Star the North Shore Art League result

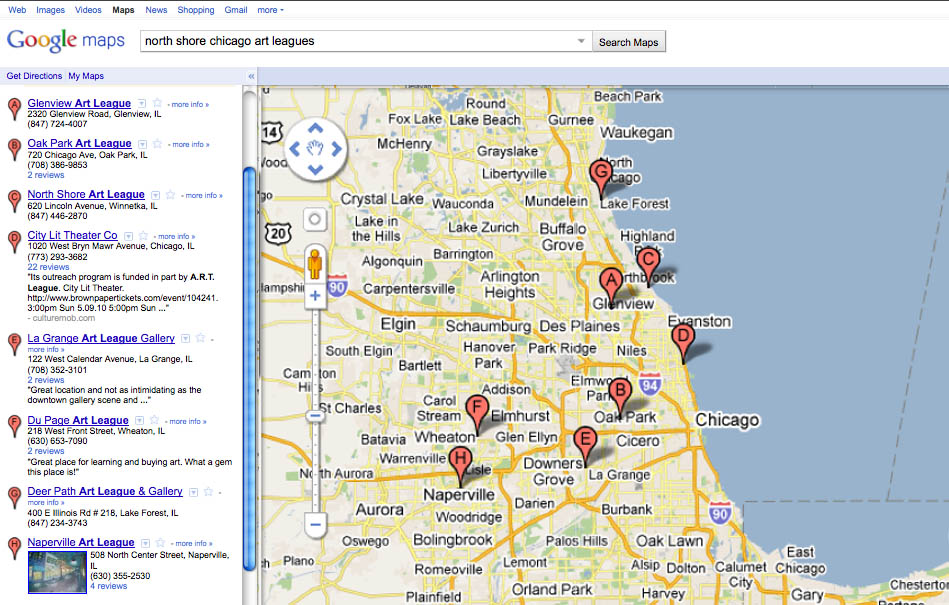pos(171,194)
